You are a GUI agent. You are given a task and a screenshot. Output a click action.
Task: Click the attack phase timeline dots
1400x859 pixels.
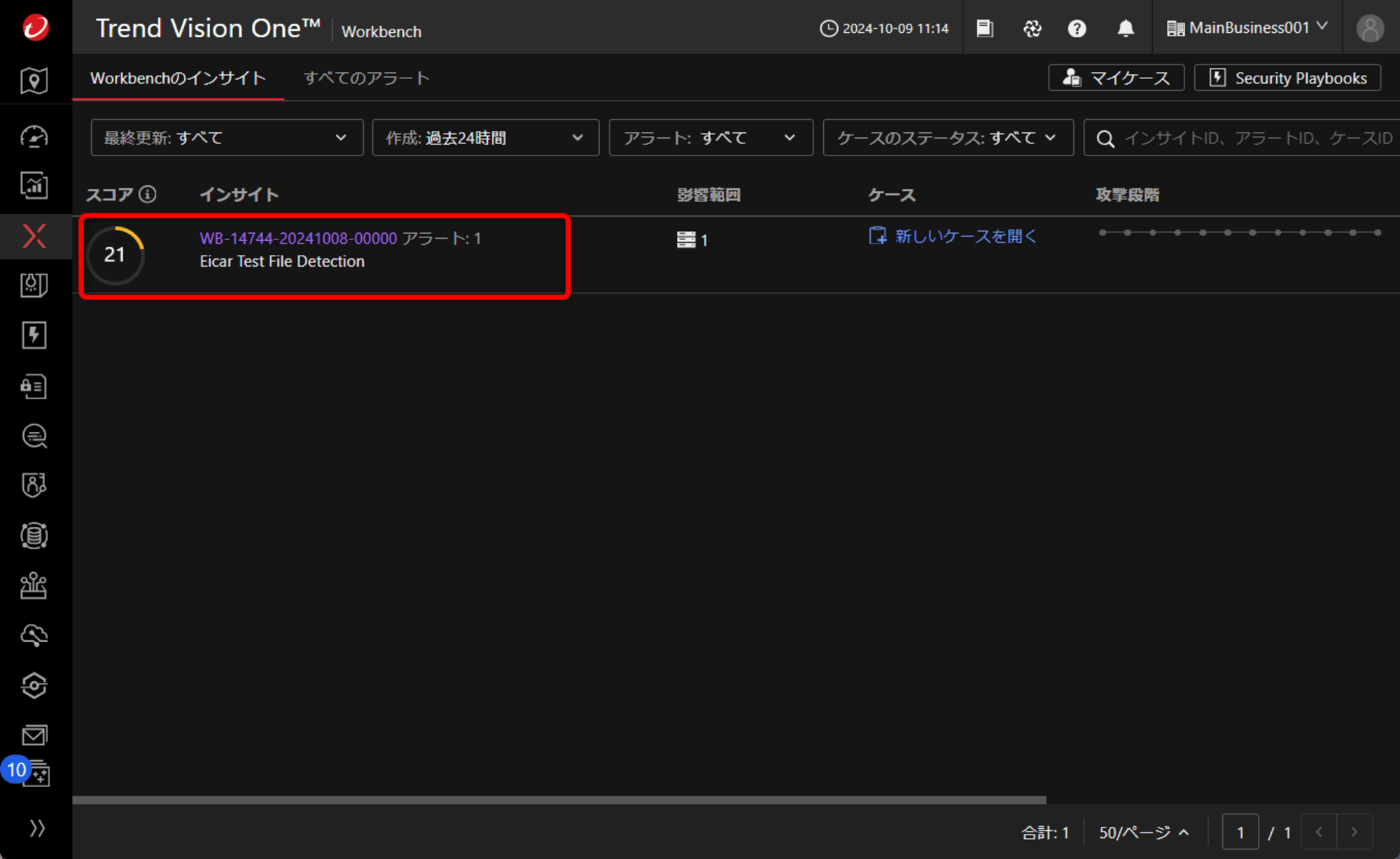tap(1240, 232)
